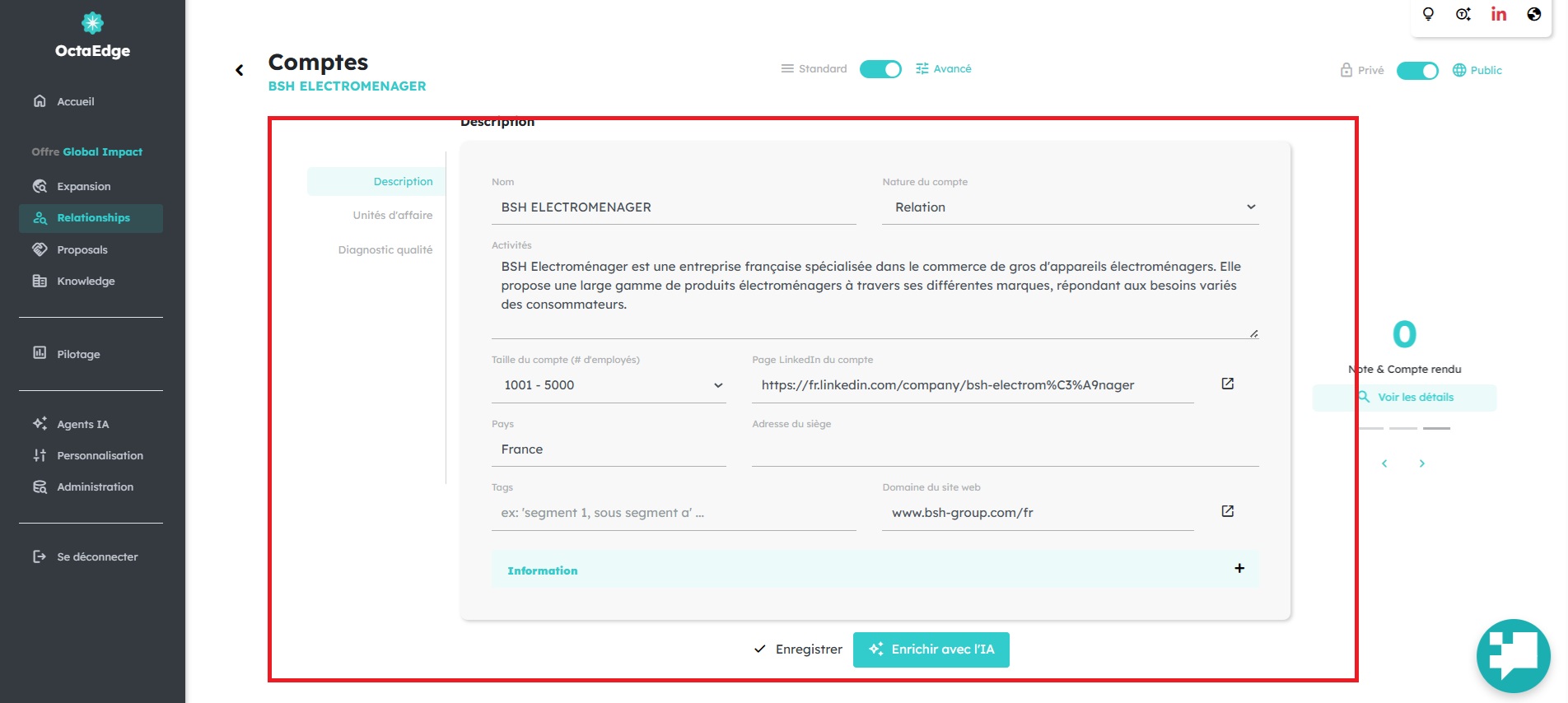Open Expansion in sidebar
1568x703 pixels.
tap(91, 186)
